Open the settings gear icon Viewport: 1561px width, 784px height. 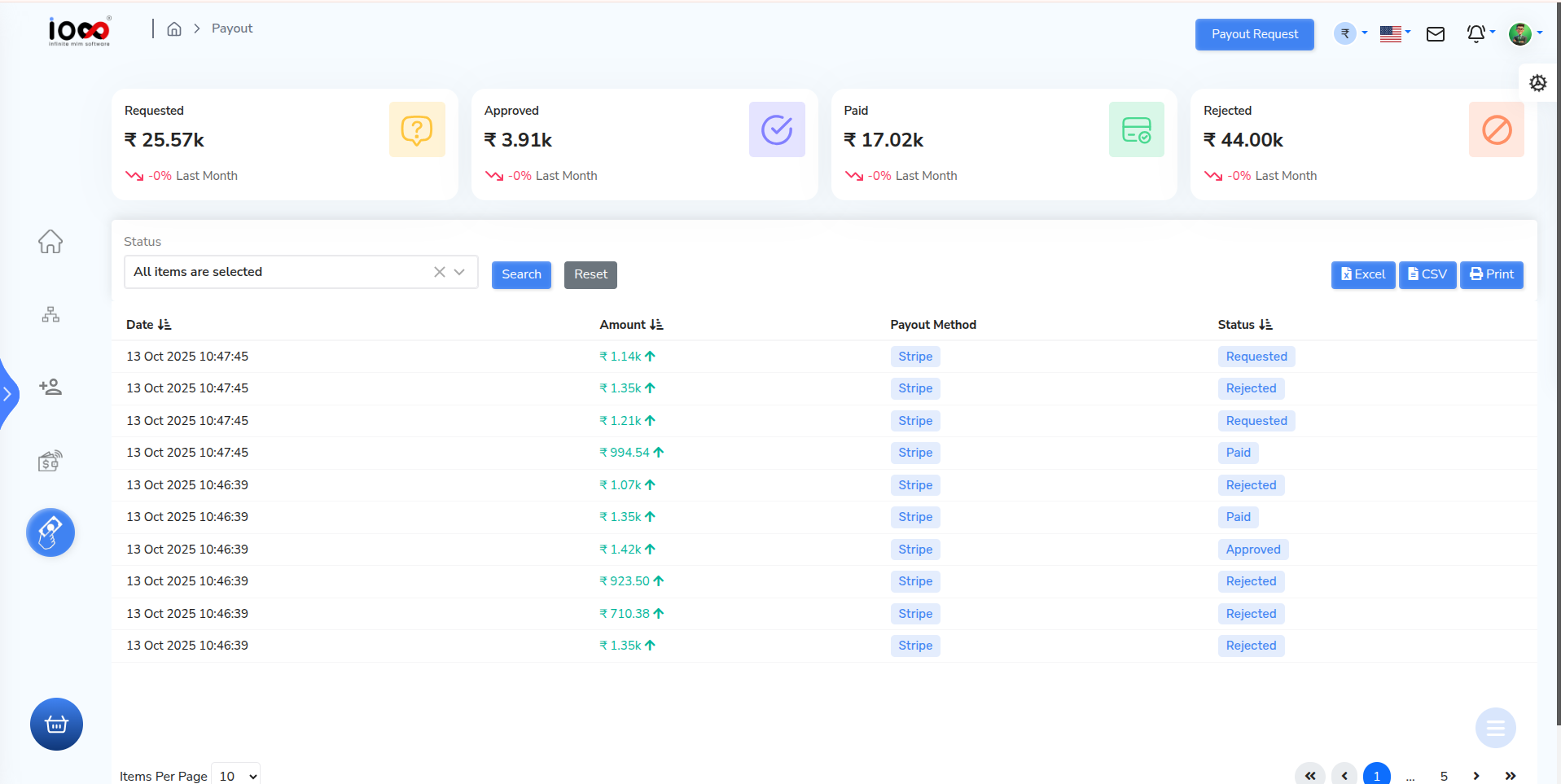click(x=1537, y=82)
